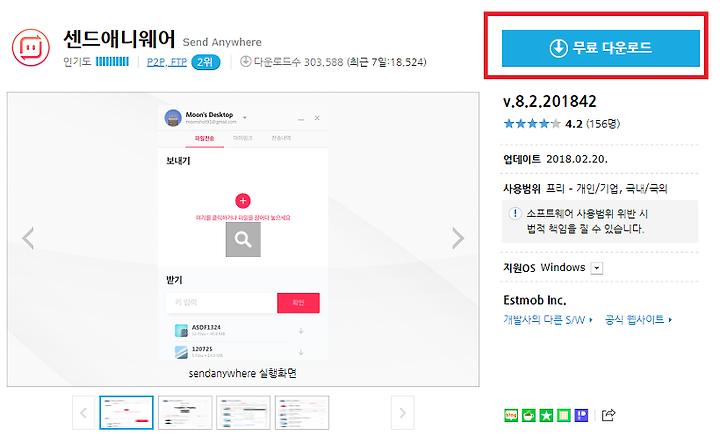Click the magnifier zoom icon on the screenshot
Screen dimensions: 720x443
[243, 239]
